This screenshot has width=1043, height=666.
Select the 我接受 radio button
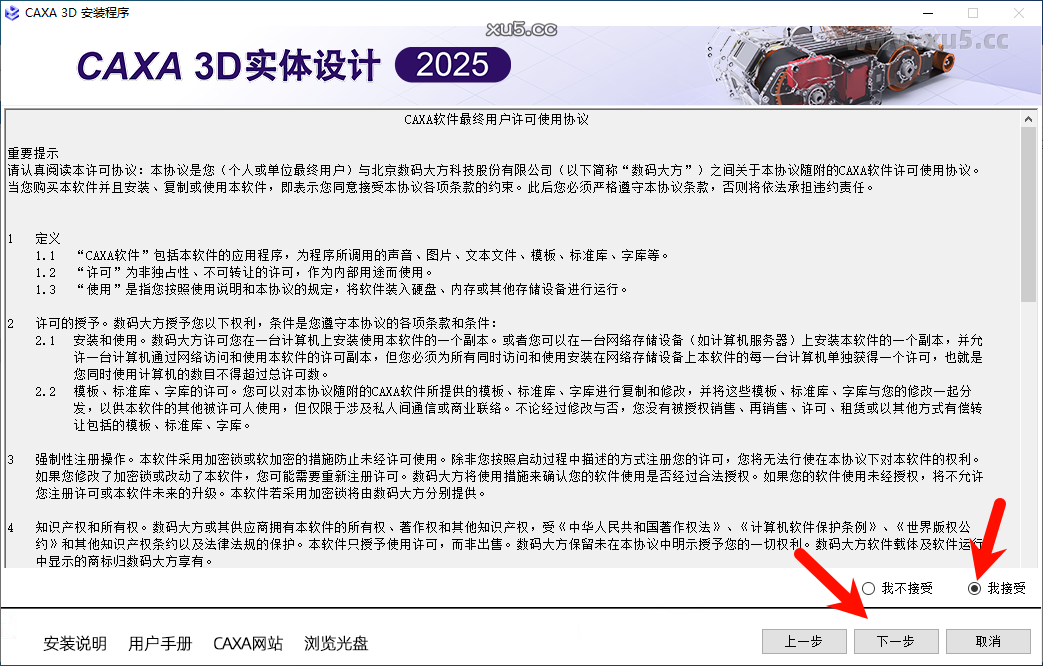(x=973, y=589)
